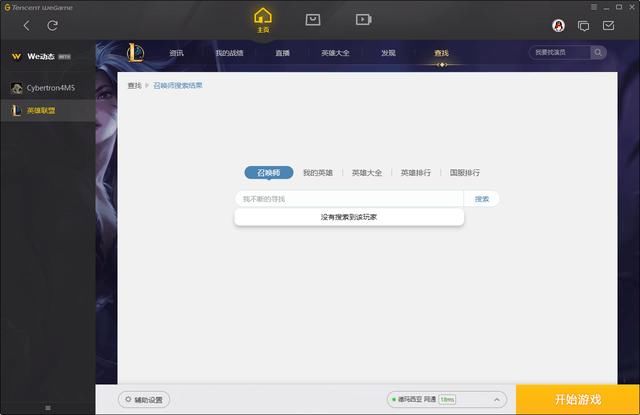Click the Cybertron4MS avatar icon
This screenshot has width=640, height=415.
point(17,88)
